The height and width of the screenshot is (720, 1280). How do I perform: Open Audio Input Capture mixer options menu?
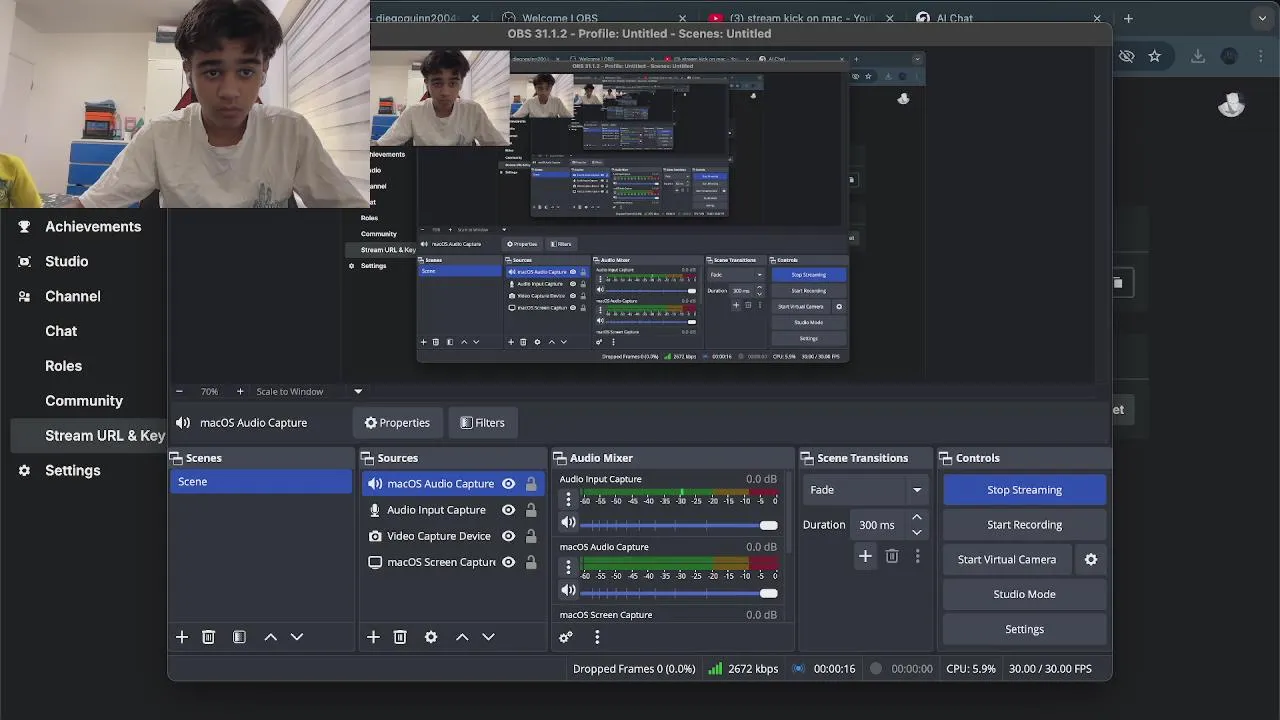click(x=568, y=498)
